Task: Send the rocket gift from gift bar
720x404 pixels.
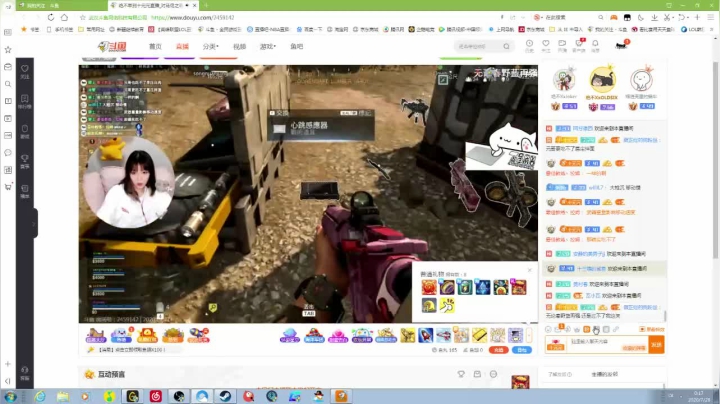Action: [x=425, y=335]
